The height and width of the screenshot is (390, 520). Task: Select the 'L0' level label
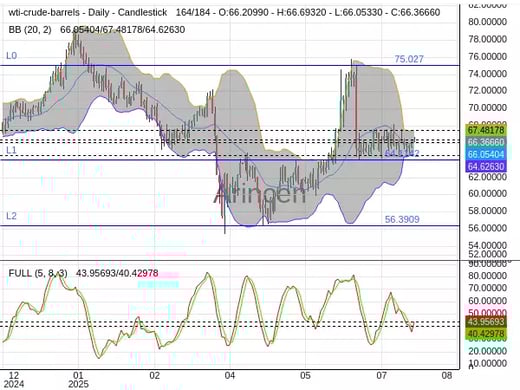(12, 56)
